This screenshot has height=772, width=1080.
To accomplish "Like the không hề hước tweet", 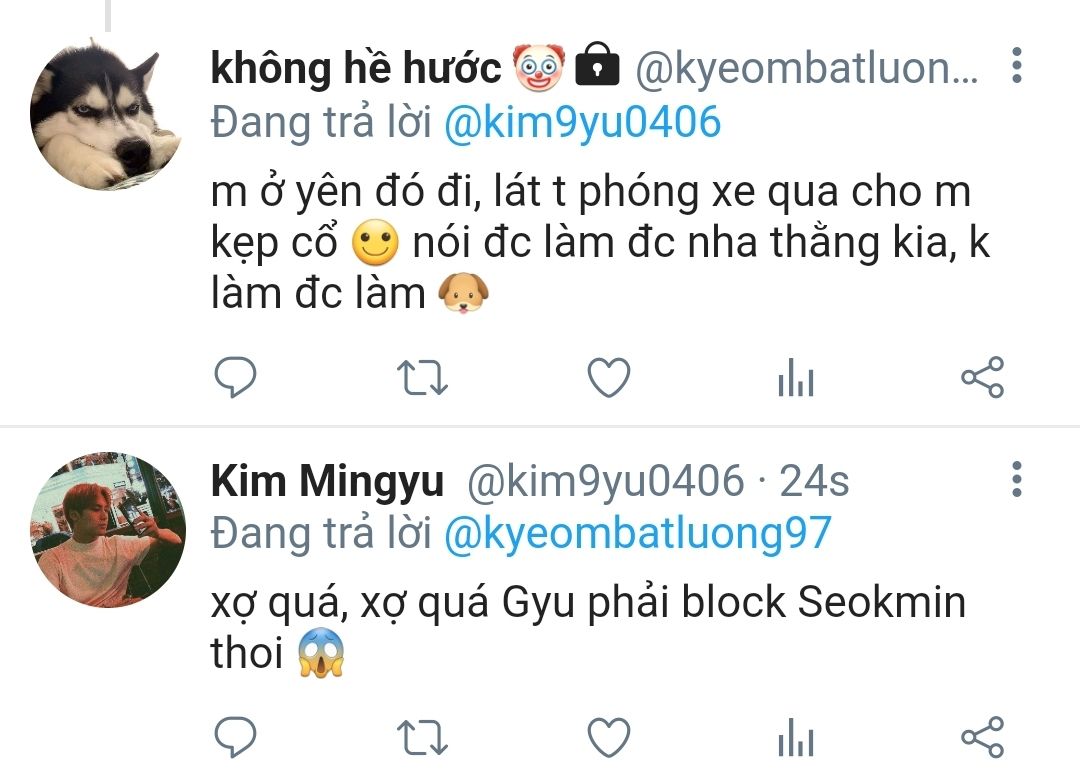I will pyautogui.click(x=609, y=377).
